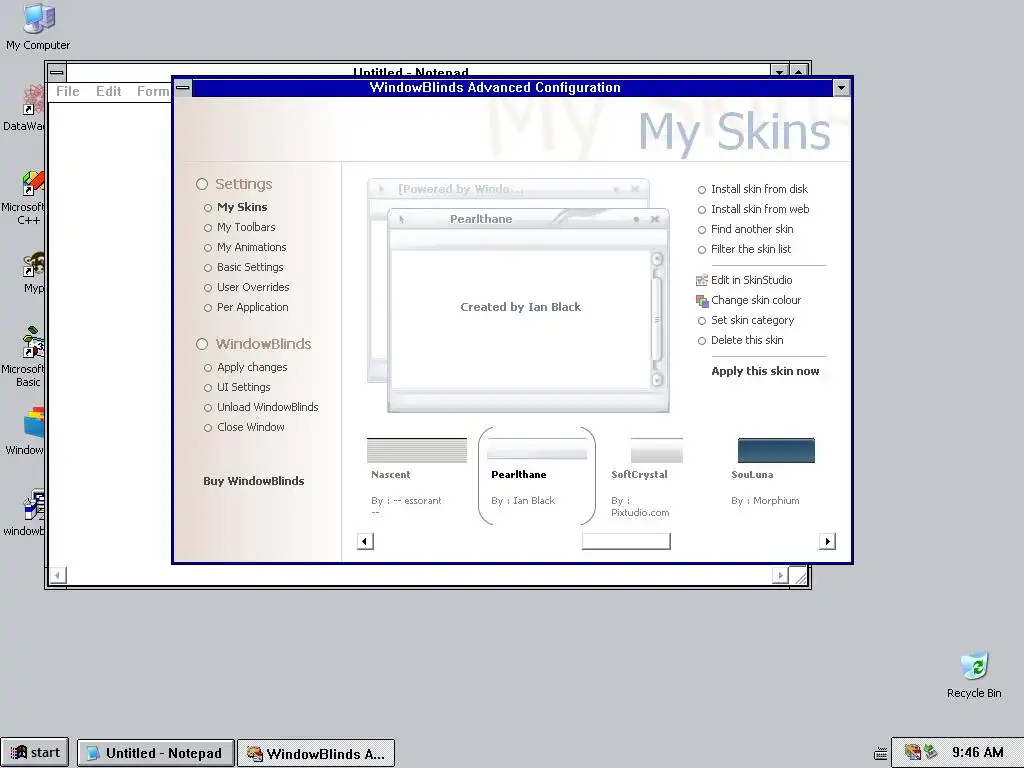1024x768 pixels.
Task: Click Apply changes in WindowBlinds section
Action: point(246,367)
